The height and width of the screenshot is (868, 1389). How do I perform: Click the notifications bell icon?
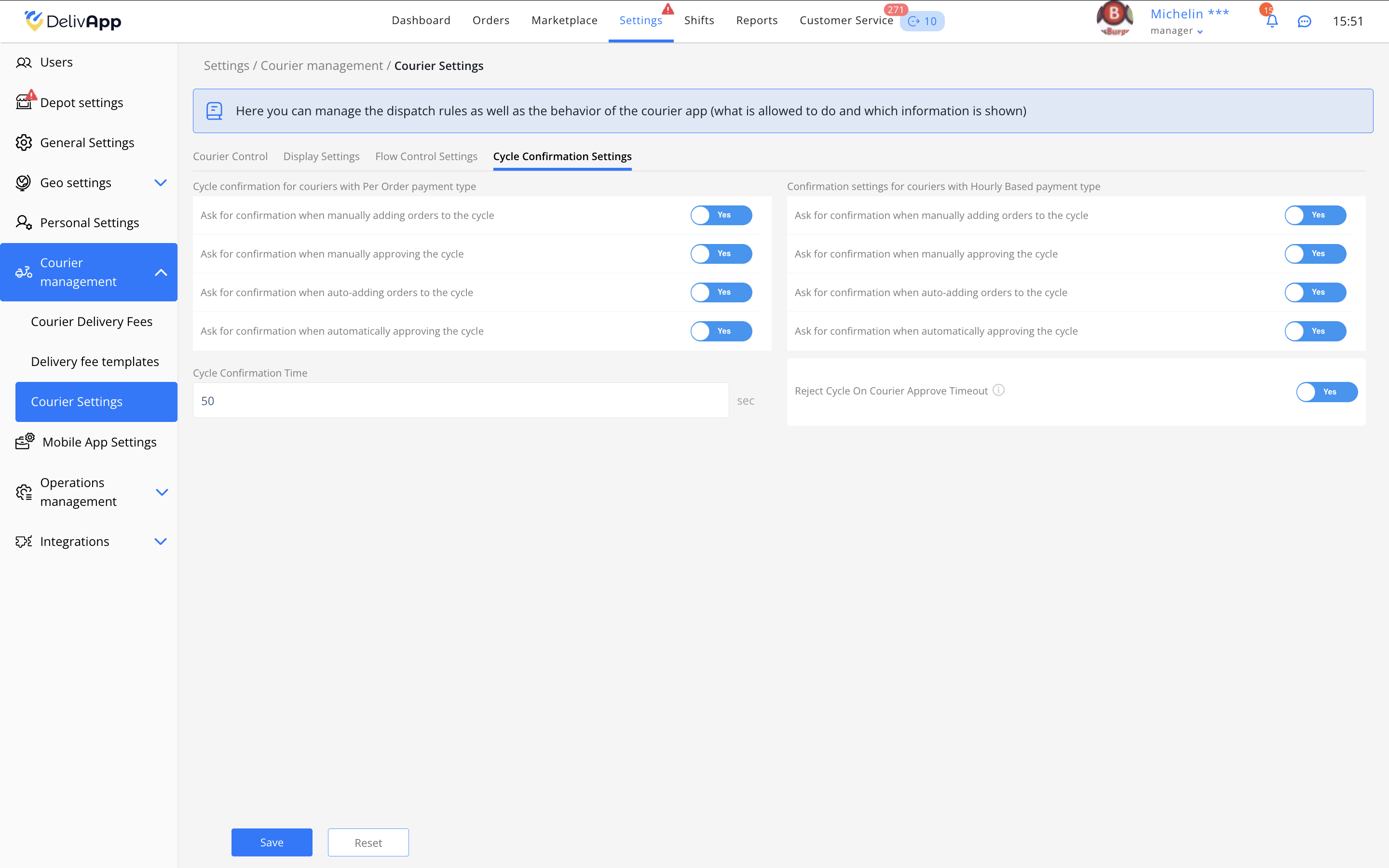point(1271,21)
